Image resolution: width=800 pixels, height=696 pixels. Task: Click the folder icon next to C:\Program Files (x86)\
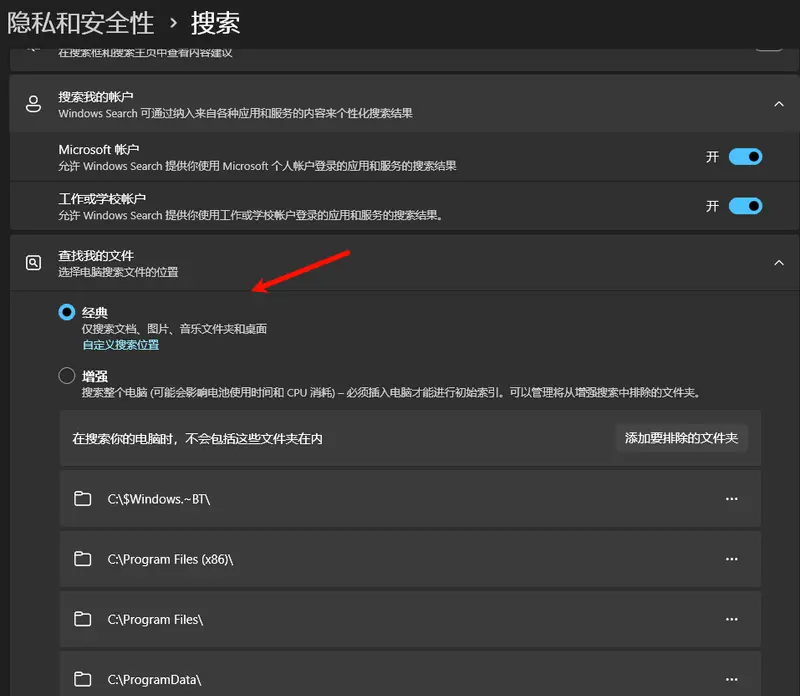[82, 559]
